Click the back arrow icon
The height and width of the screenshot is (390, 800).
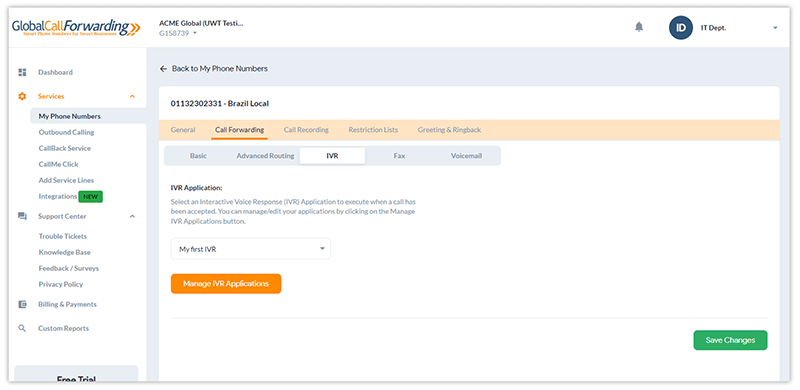(163, 68)
